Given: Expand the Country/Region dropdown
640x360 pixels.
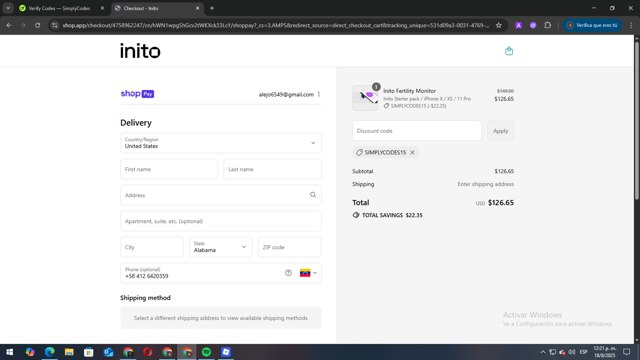Looking at the screenshot, I should (221, 143).
